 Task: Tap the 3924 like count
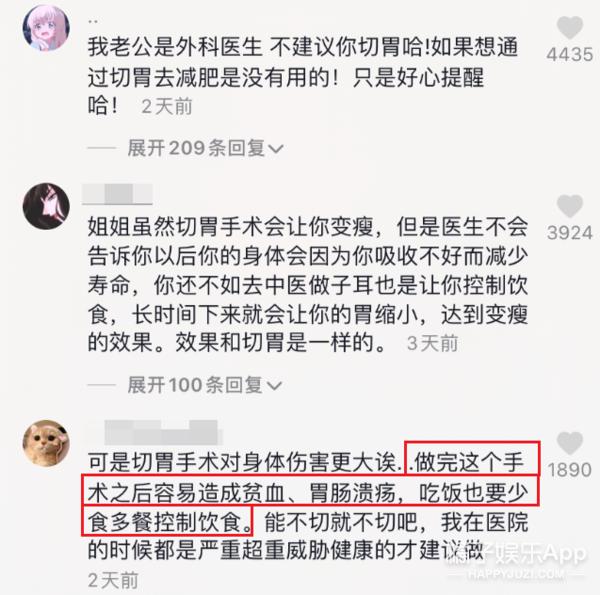point(570,233)
